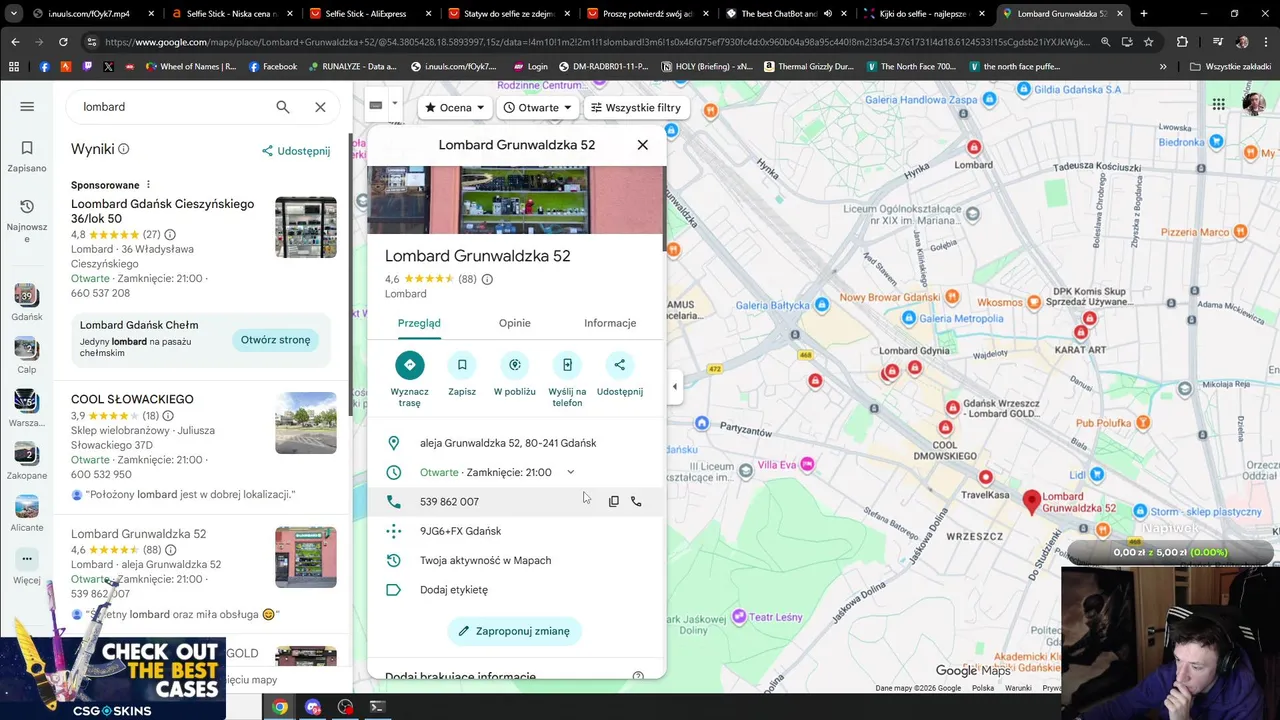Switch to the Selfie Stick - AliExpress tab
The image size is (1280, 720).
pos(368,14)
